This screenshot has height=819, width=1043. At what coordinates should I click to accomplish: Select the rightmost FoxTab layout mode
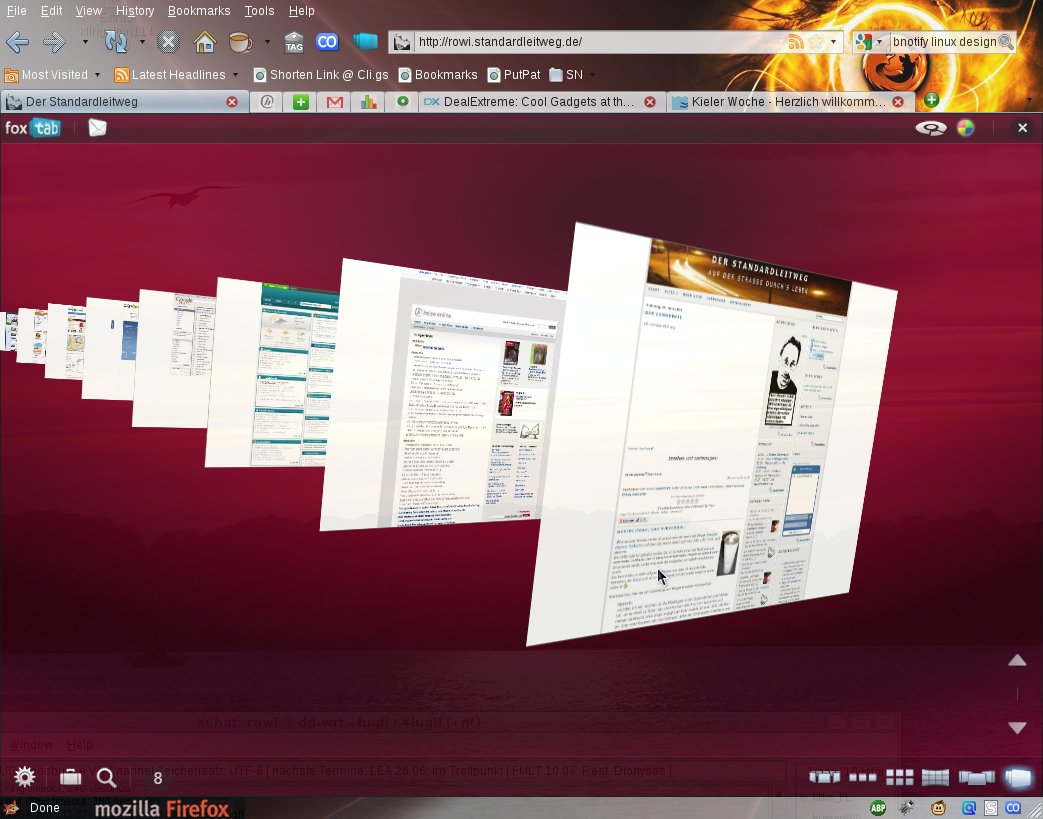pyautogui.click(x=1017, y=777)
